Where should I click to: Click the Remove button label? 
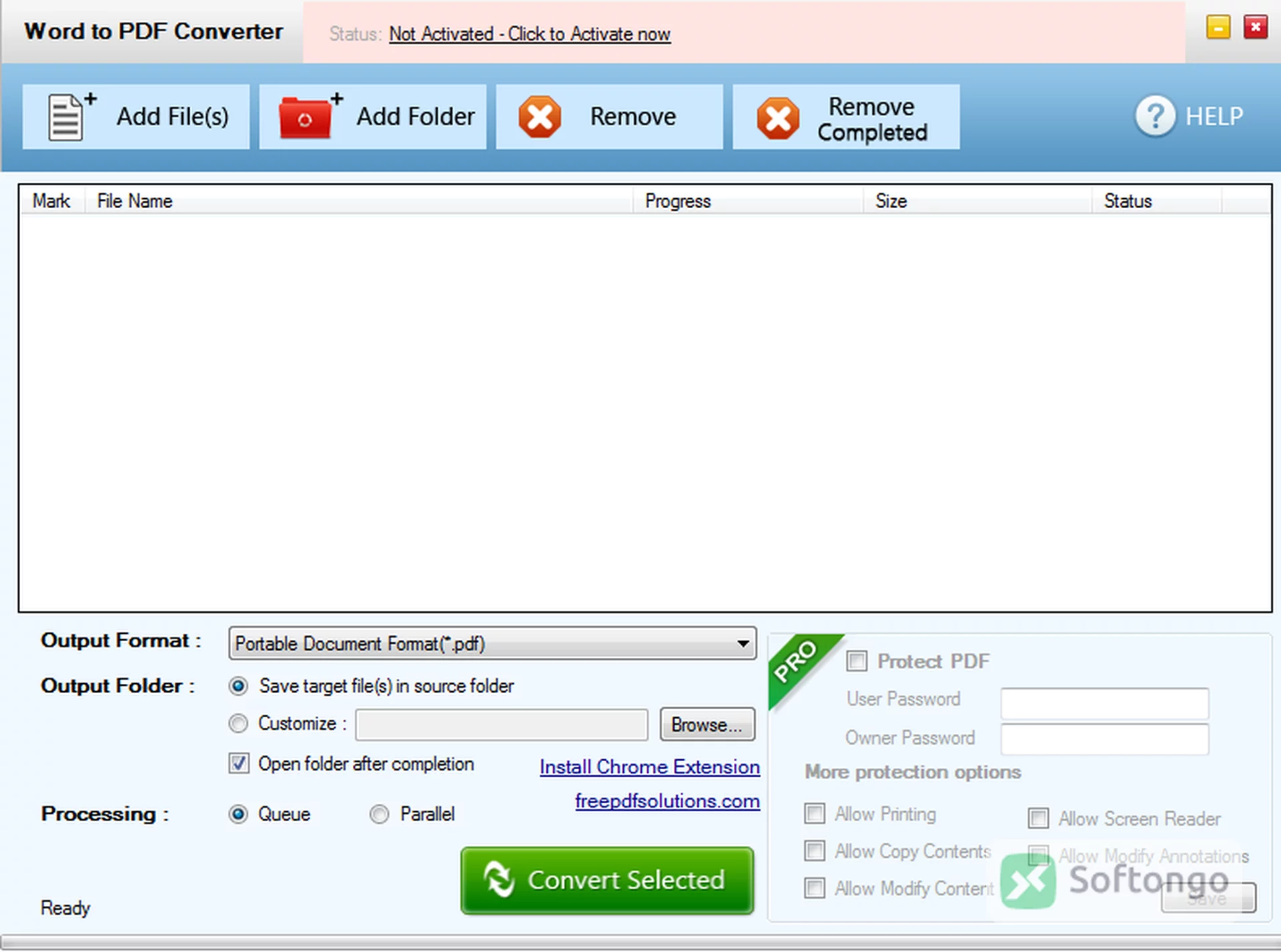coord(633,117)
